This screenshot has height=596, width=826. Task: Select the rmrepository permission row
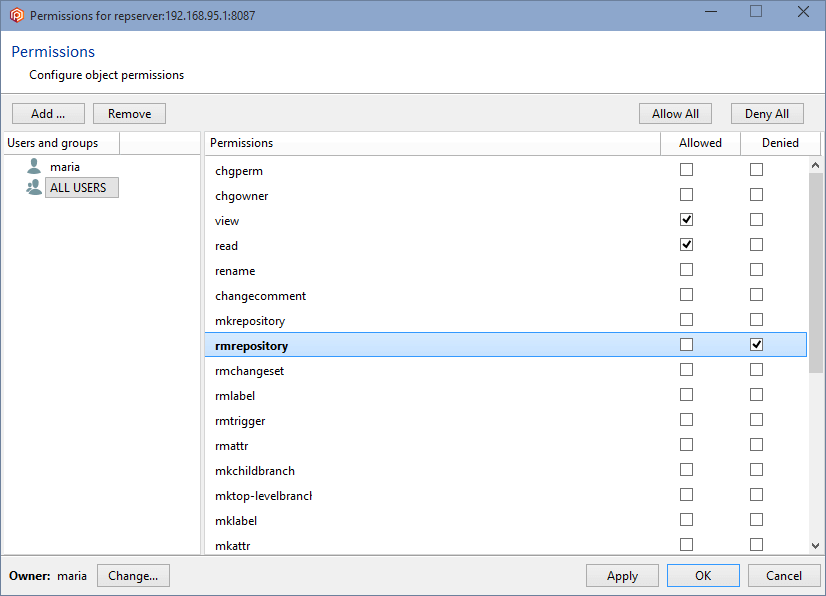click(x=506, y=345)
